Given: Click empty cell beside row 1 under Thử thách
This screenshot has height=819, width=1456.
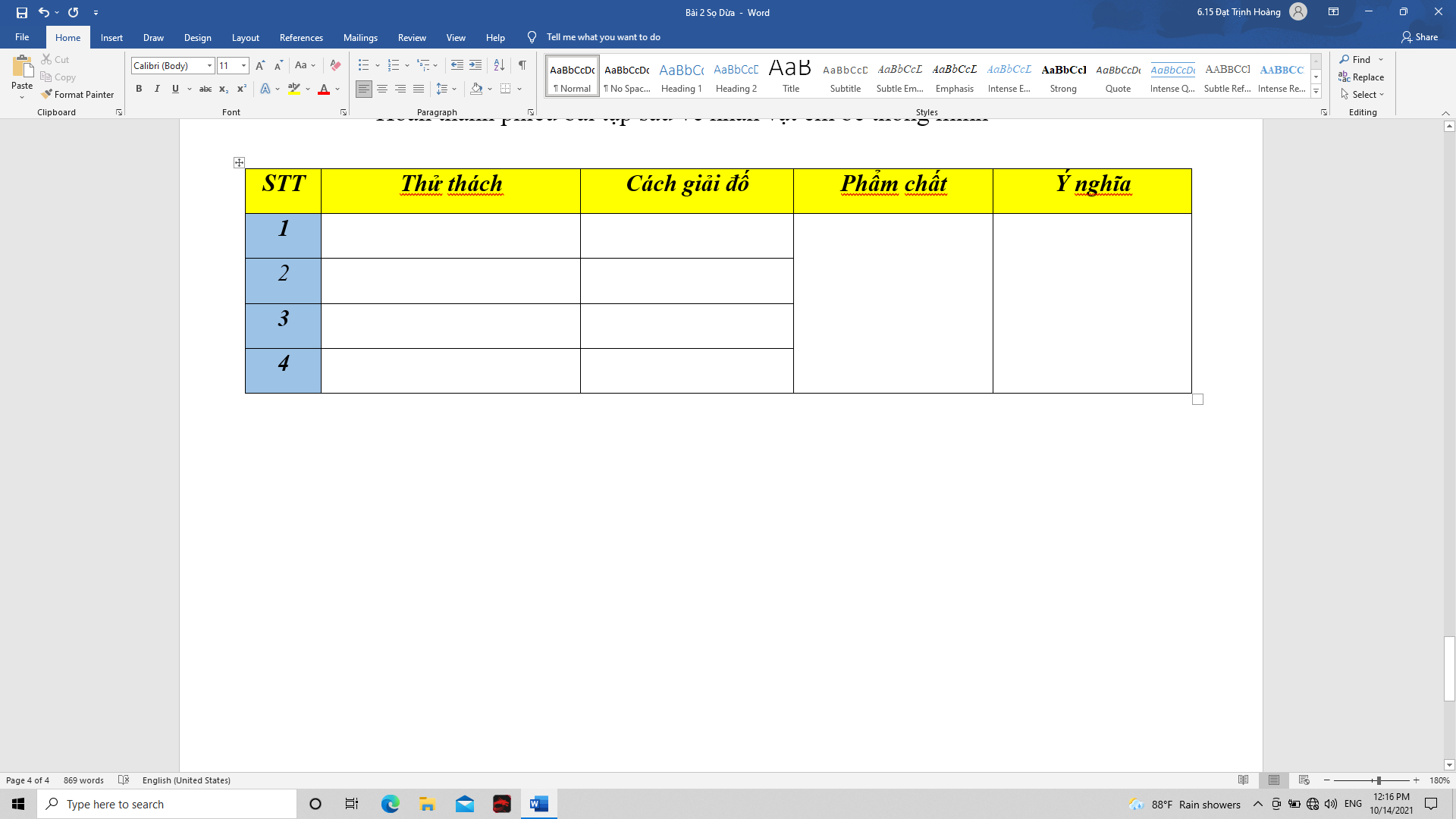Looking at the screenshot, I should (450, 236).
